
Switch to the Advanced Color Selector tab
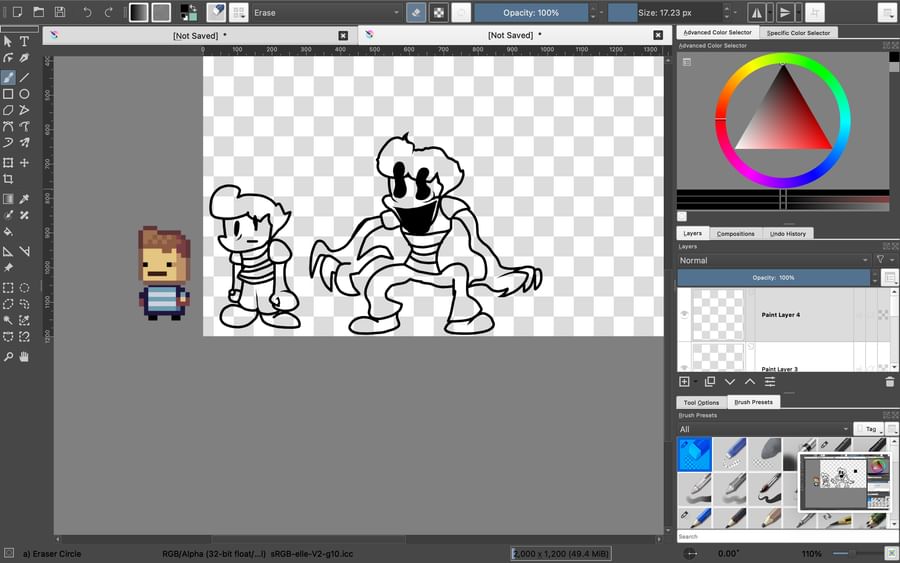point(717,33)
